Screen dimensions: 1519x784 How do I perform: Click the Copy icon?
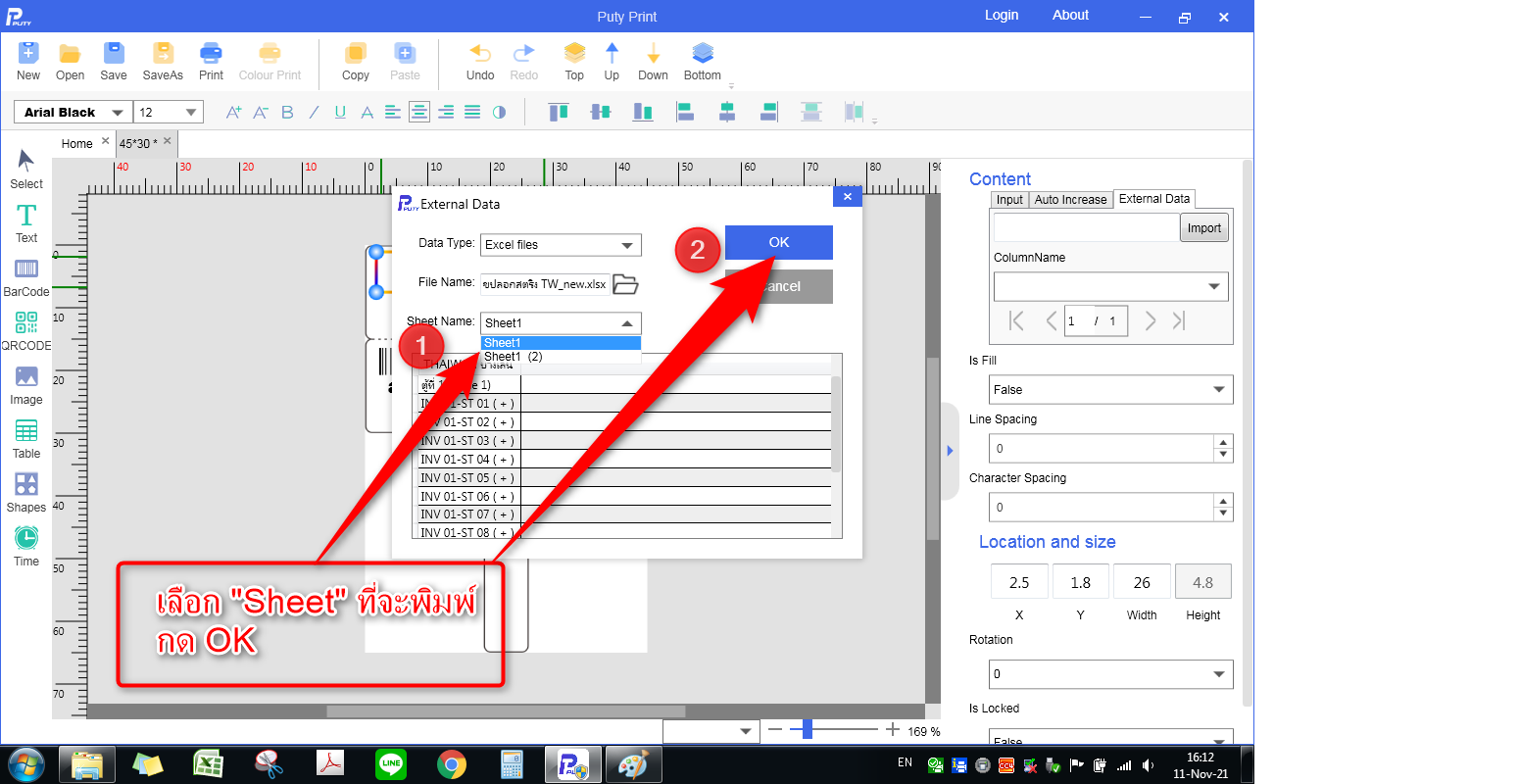(356, 53)
